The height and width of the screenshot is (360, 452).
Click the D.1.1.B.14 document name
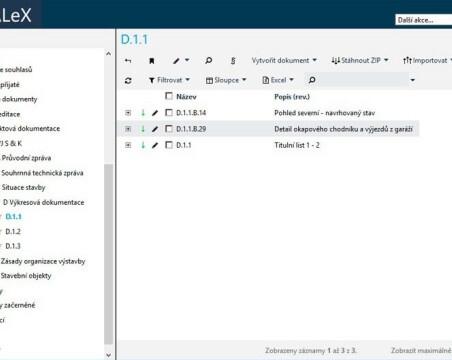(191, 113)
